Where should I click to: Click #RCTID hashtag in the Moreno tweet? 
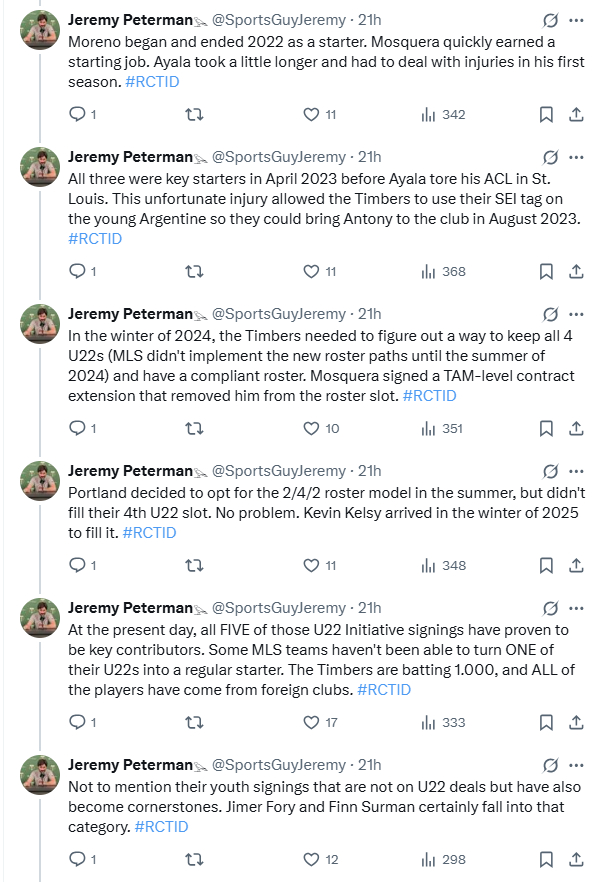pos(154,82)
